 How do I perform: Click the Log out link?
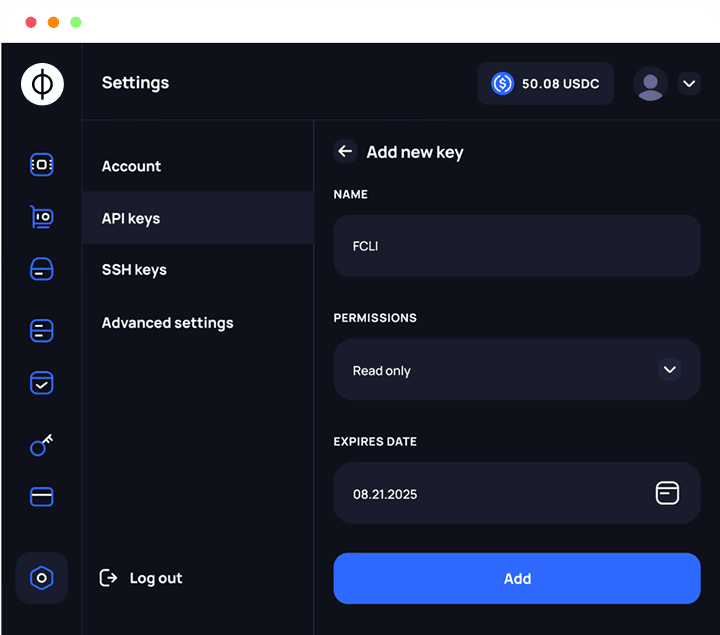[x=156, y=578]
